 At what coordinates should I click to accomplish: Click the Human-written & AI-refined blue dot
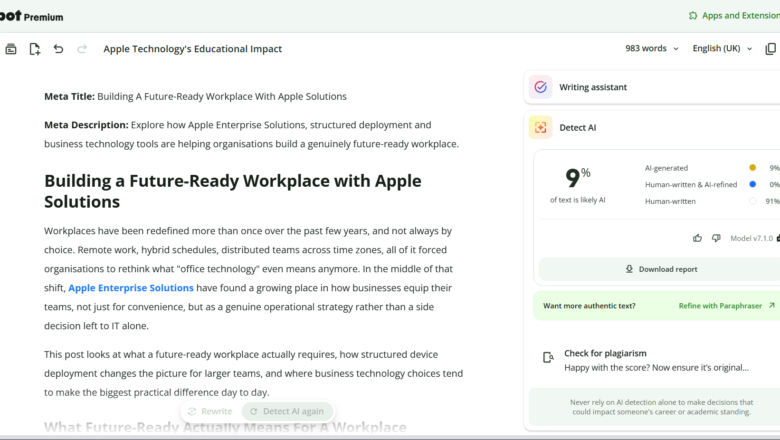753,184
